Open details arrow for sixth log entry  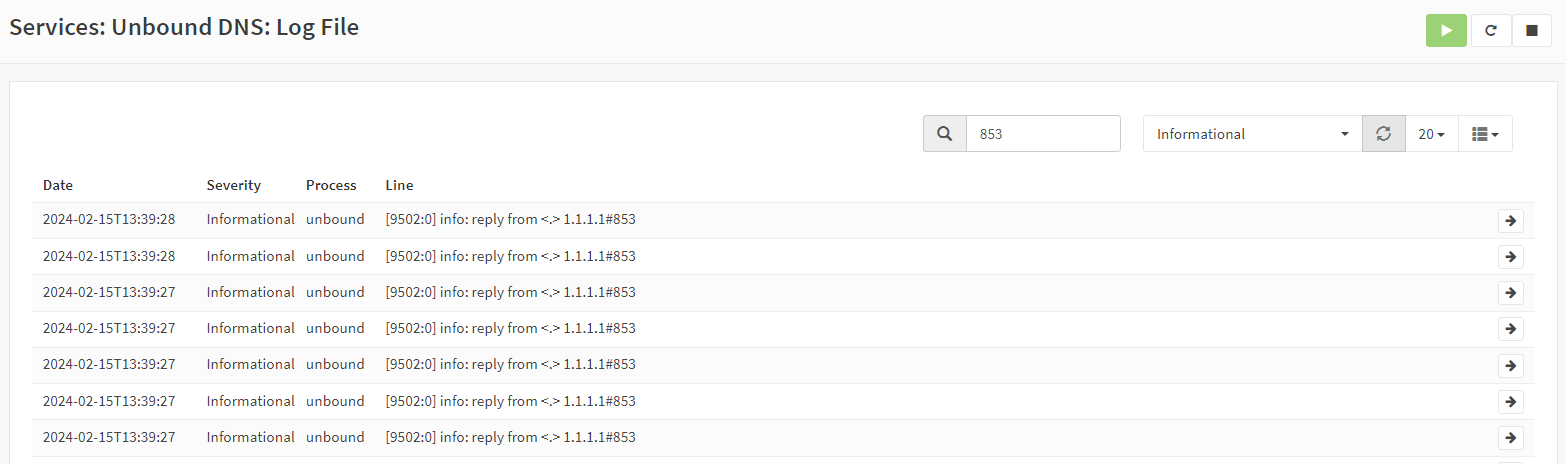click(x=1510, y=401)
